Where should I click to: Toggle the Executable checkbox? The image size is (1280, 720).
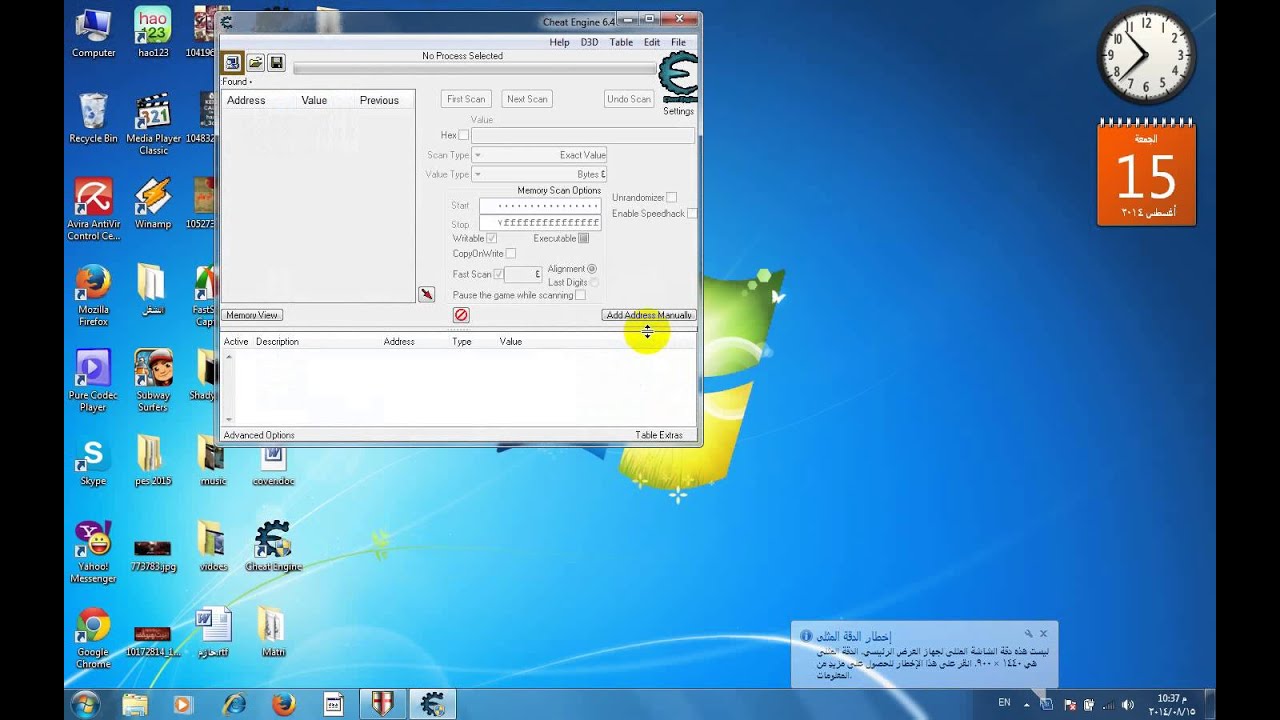583,238
